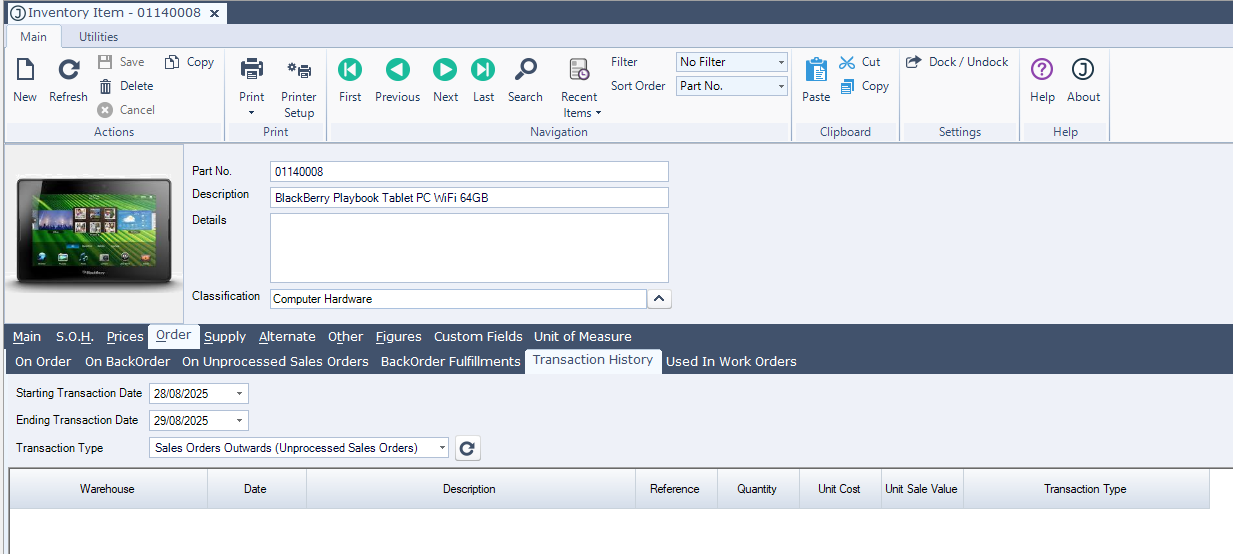Open the Printer Setup tool
1233x554 pixels.
(x=298, y=70)
